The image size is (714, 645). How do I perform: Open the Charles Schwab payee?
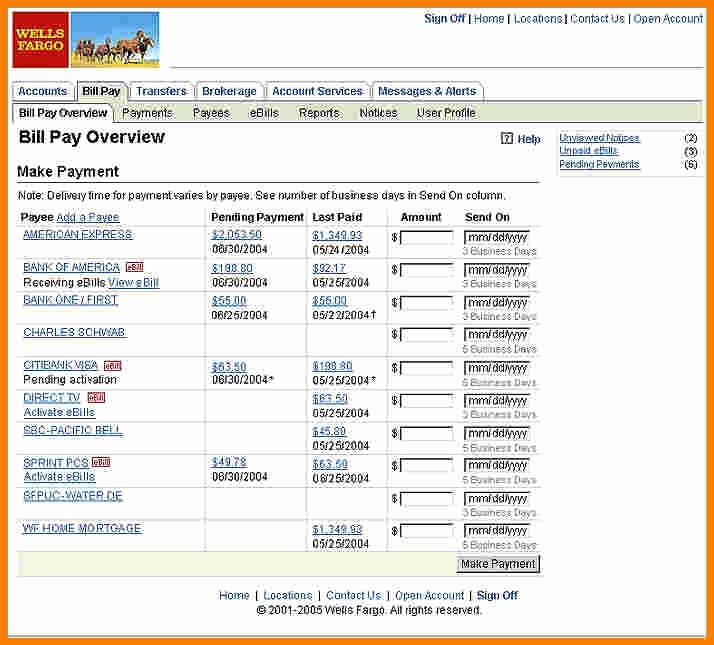(x=75, y=333)
